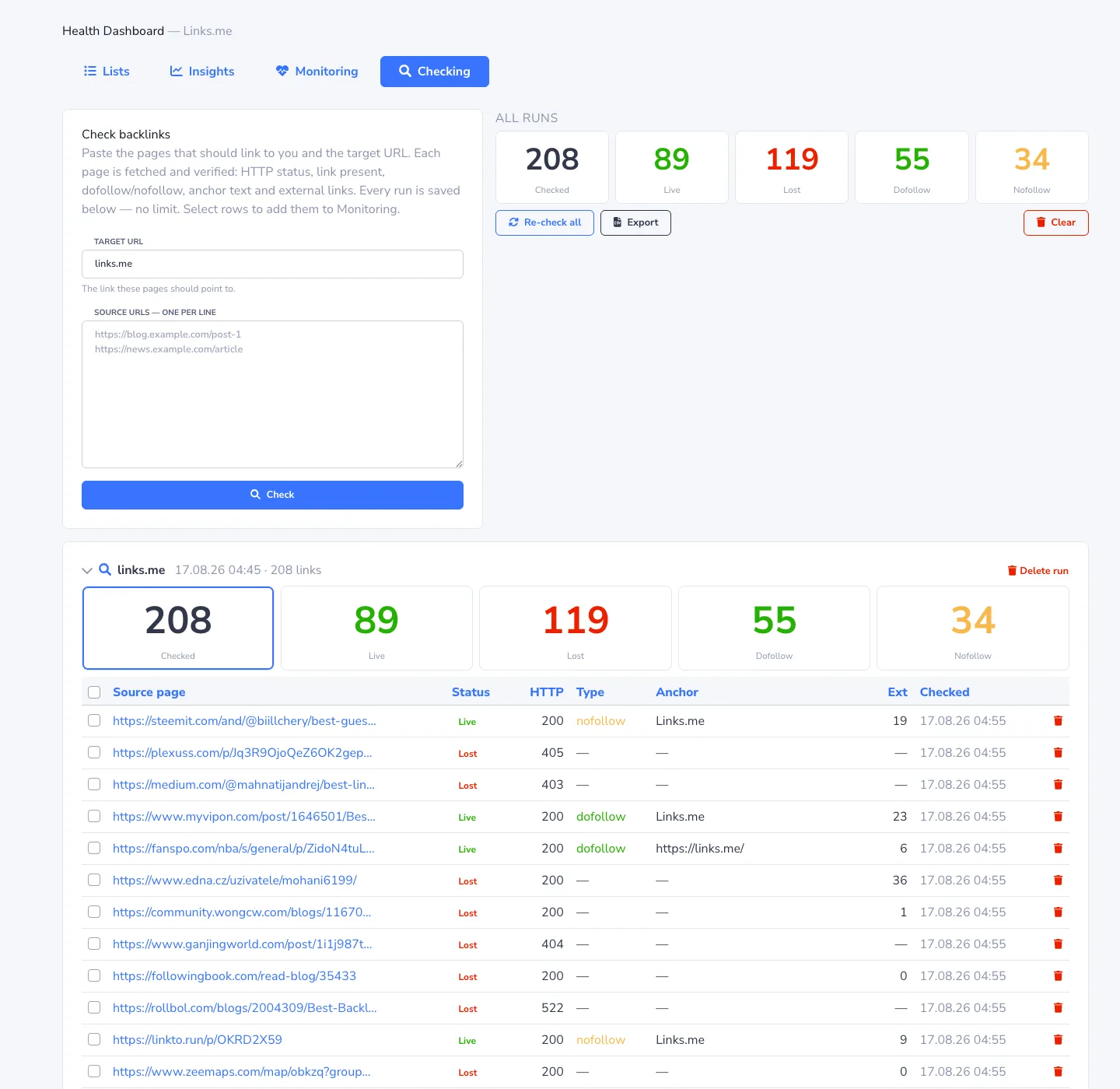Image resolution: width=1120 pixels, height=1089 pixels.
Task: Open the Insights tab
Action: tap(202, 72)
